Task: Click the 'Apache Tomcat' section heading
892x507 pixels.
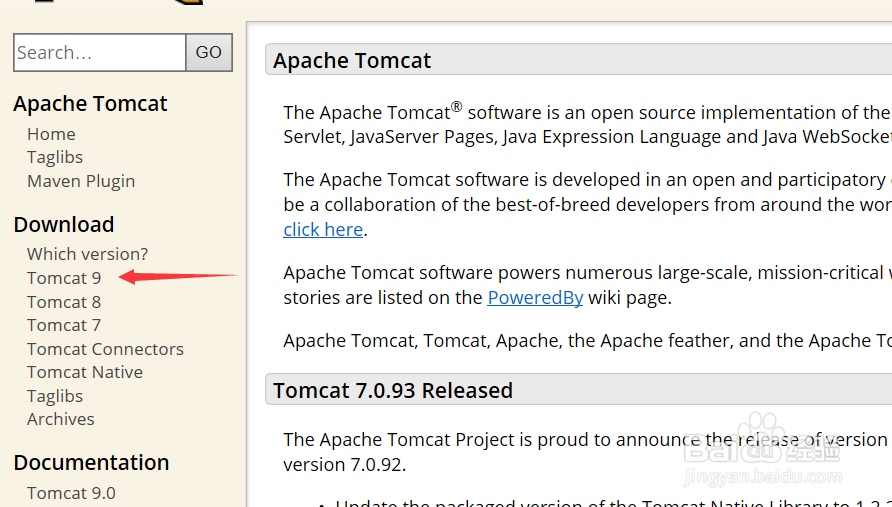Action: [352, 60]
